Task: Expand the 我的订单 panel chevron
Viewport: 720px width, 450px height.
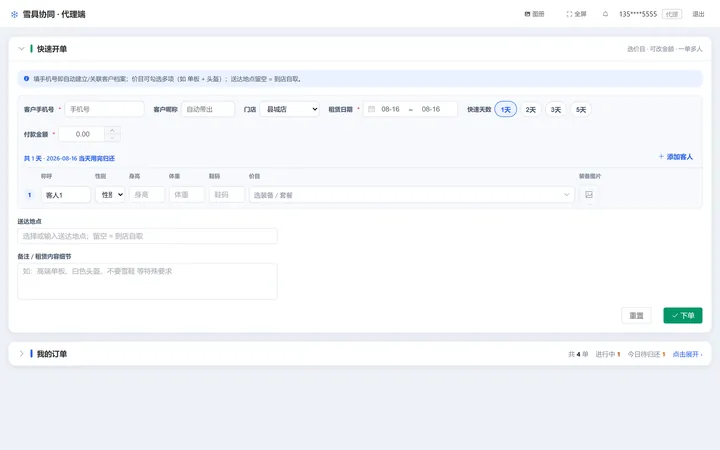Action: point(21,354)
